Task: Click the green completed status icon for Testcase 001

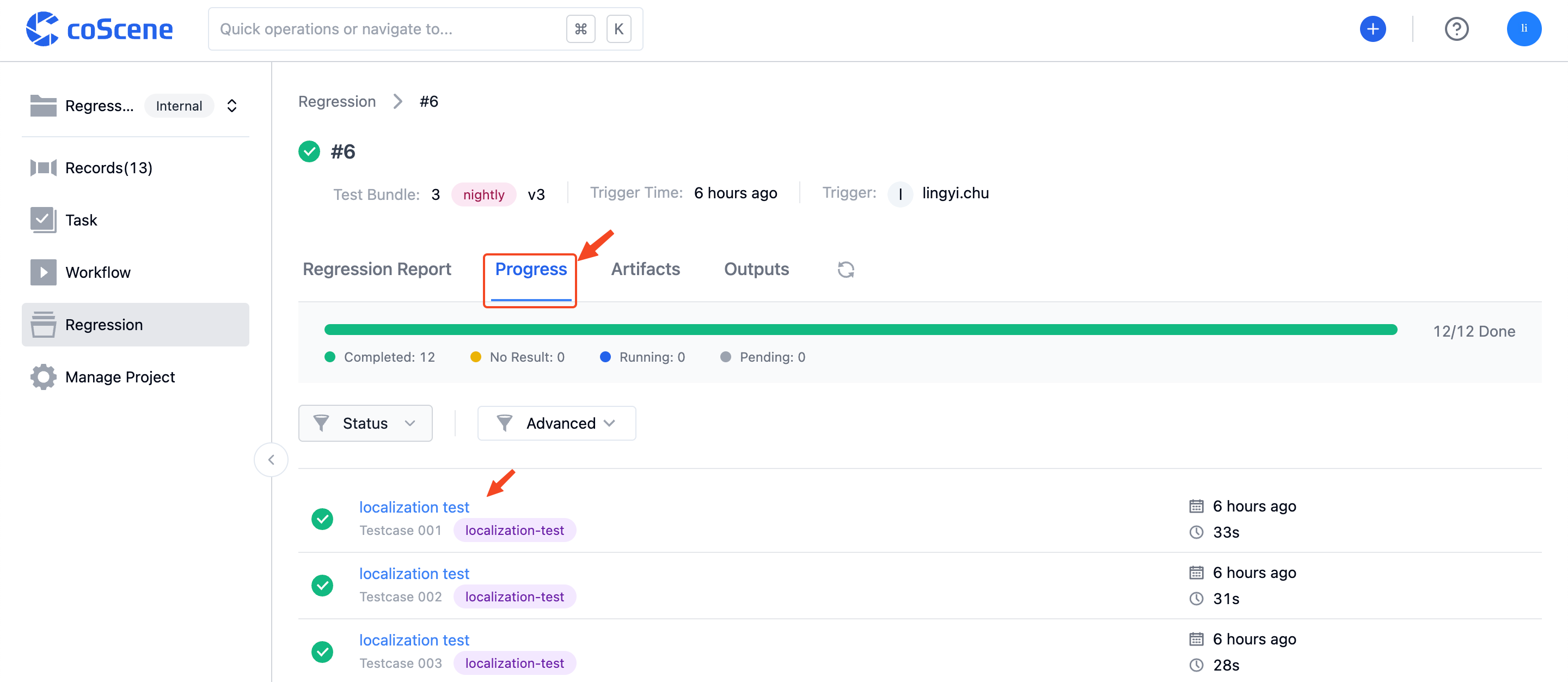Action: tap(324, 518)
